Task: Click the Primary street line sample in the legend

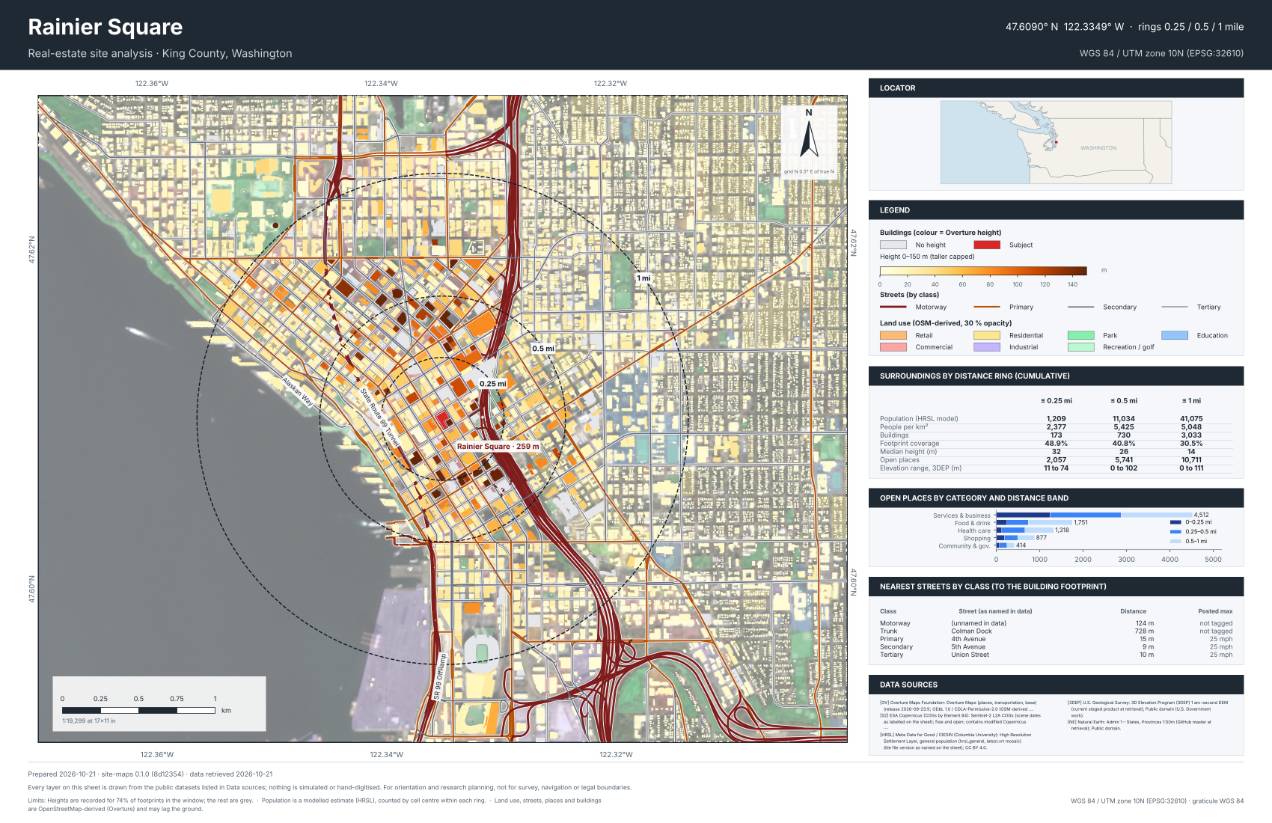Action: (x=987, y=307)
